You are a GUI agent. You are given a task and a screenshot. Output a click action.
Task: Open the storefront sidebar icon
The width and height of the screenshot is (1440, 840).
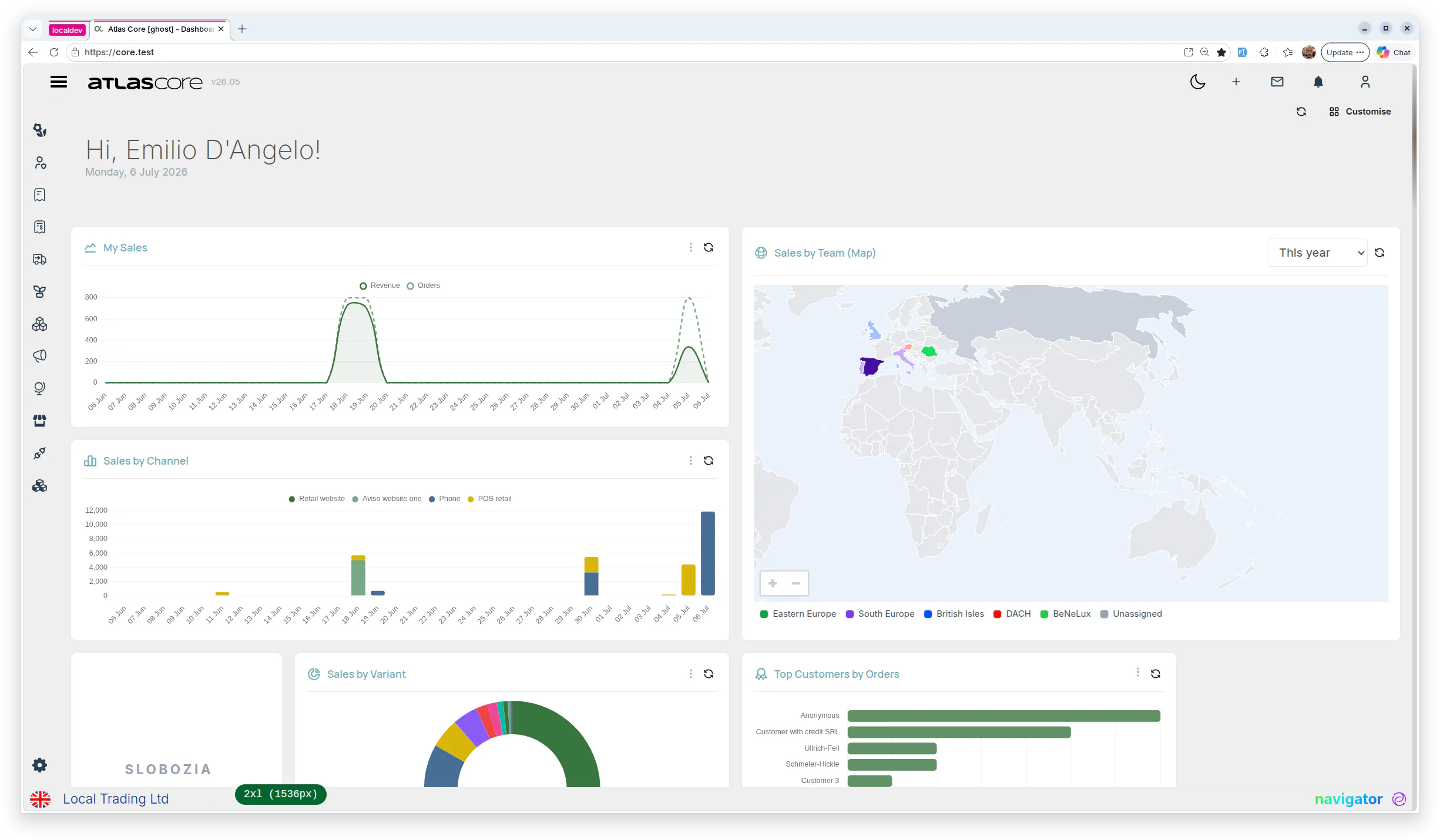(x=39, y=421)
